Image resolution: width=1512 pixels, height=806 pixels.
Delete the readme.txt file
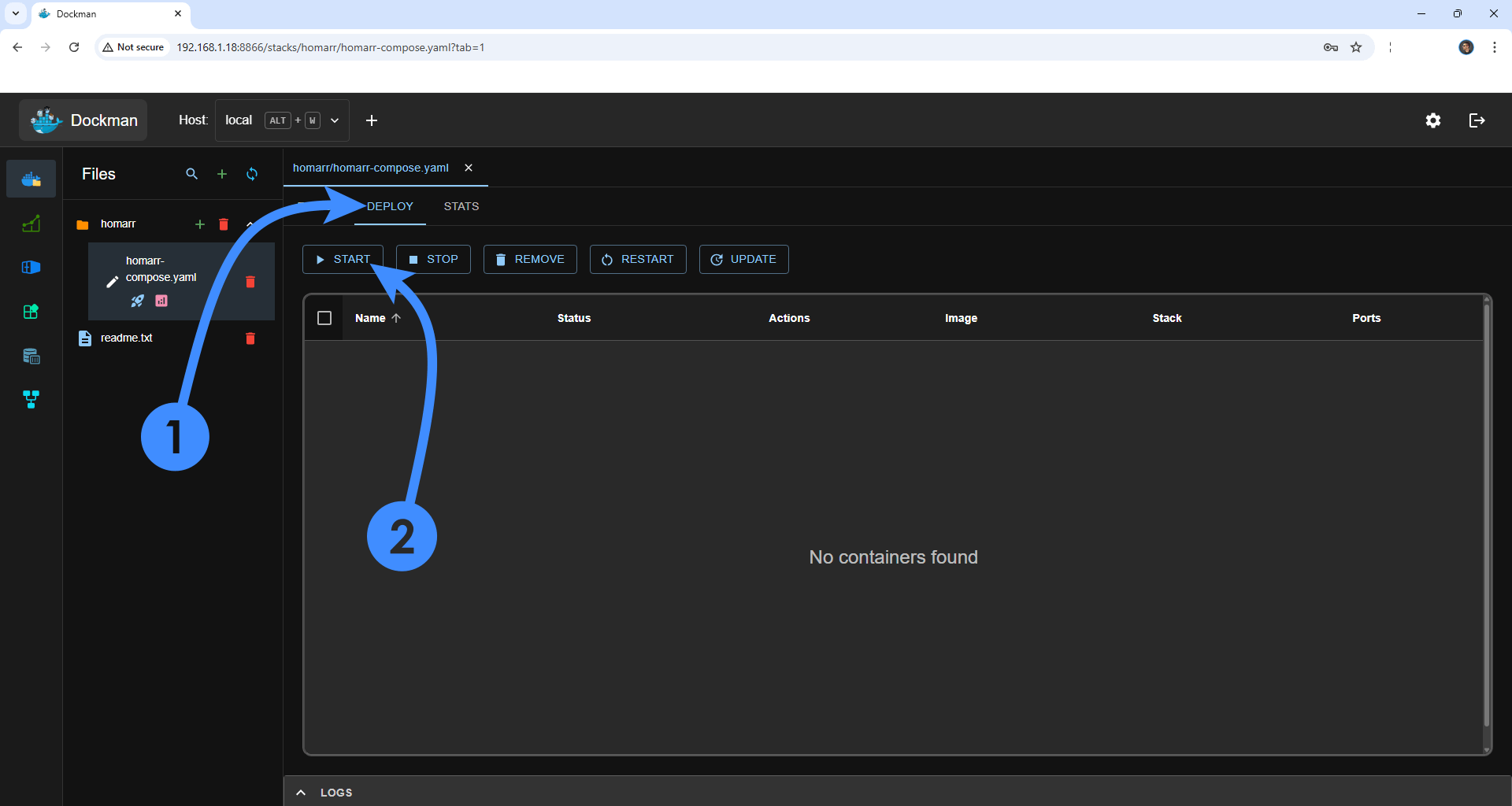[x=250, y=338]
